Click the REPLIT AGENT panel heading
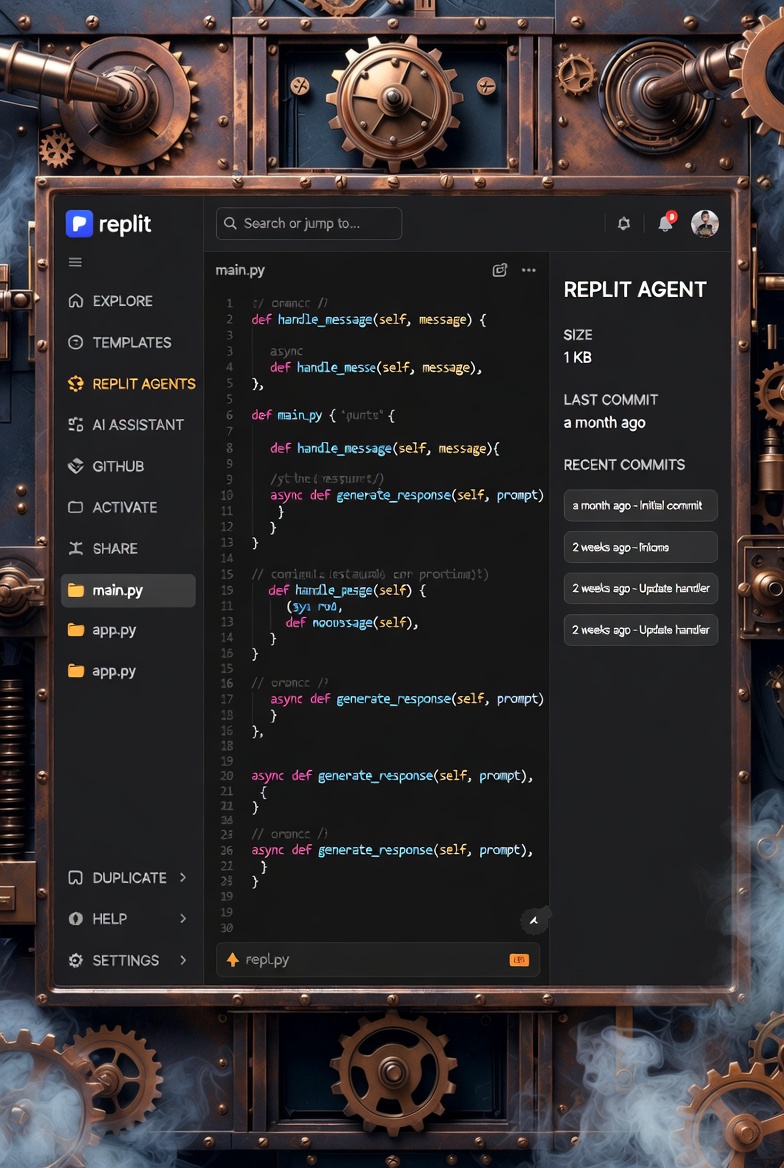784x1168 pixels. 635,290
